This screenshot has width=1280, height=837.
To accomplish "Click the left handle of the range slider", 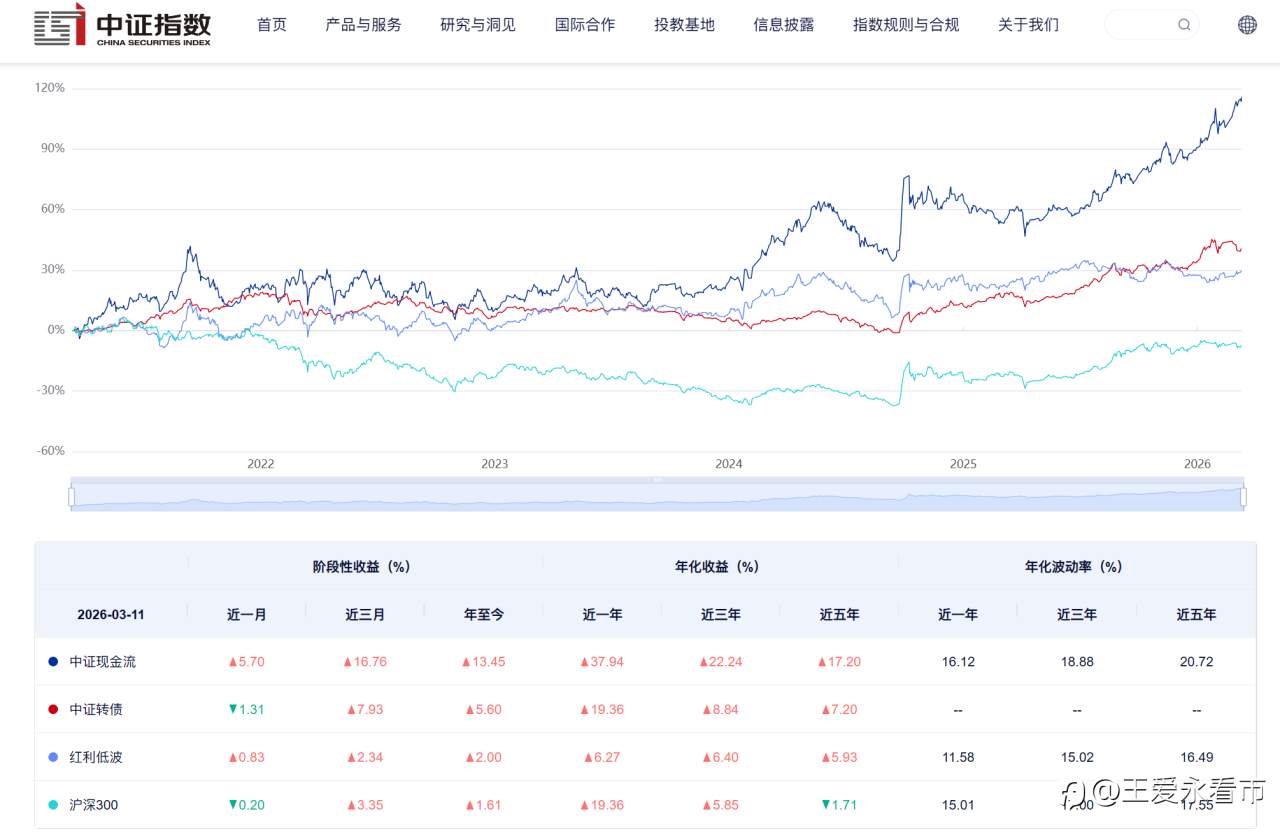I will (x=72, y=496).
